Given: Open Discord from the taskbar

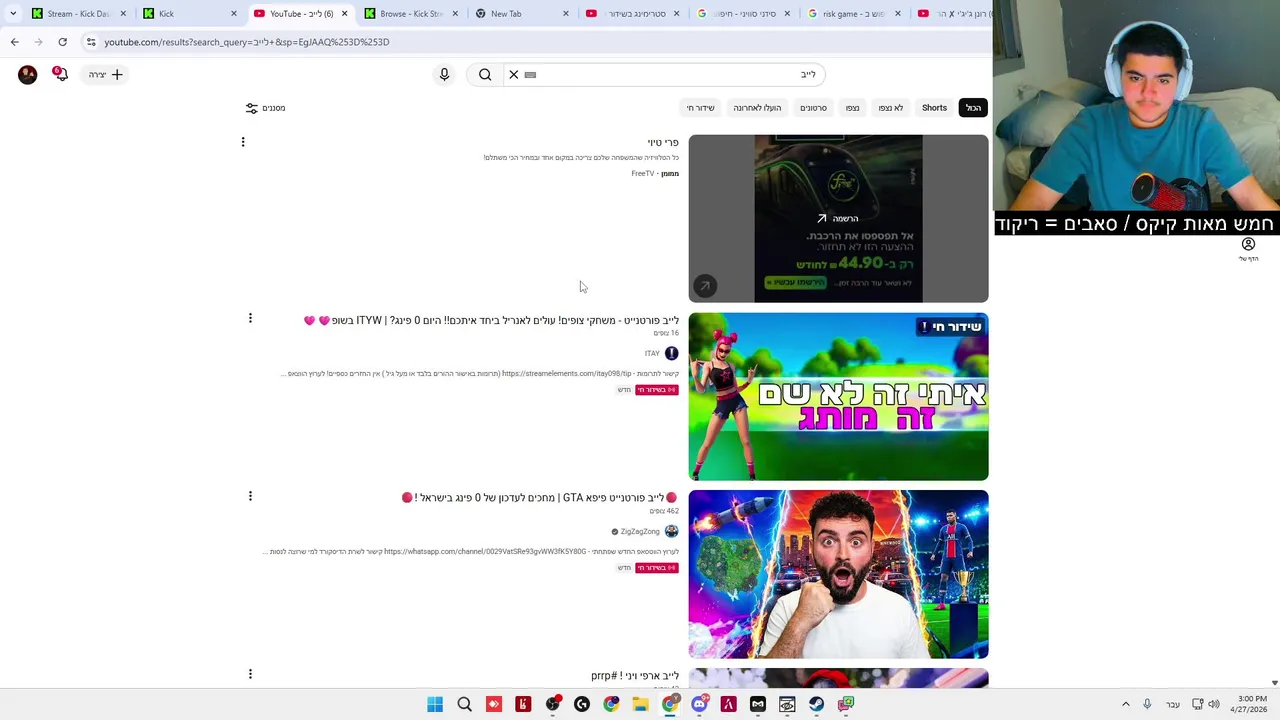Looking at the screenshot, I should [699, 704].
